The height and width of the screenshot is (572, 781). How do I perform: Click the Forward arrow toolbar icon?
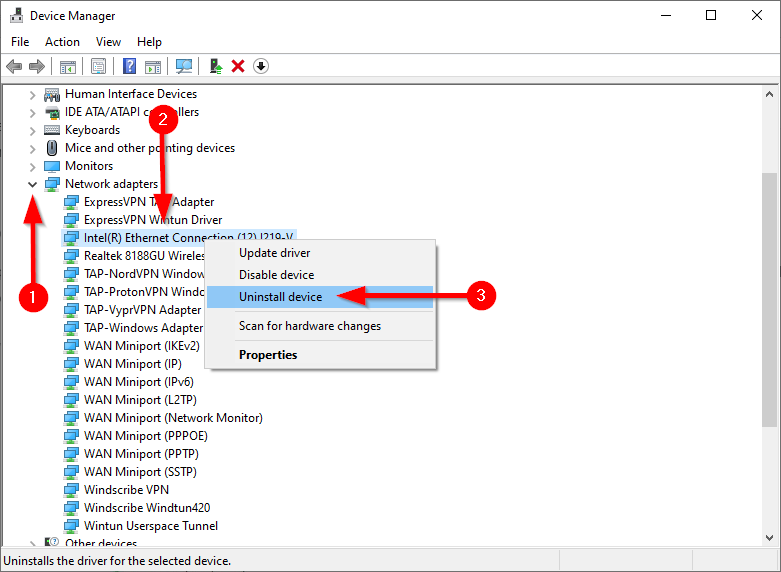(x=36, y=66)
